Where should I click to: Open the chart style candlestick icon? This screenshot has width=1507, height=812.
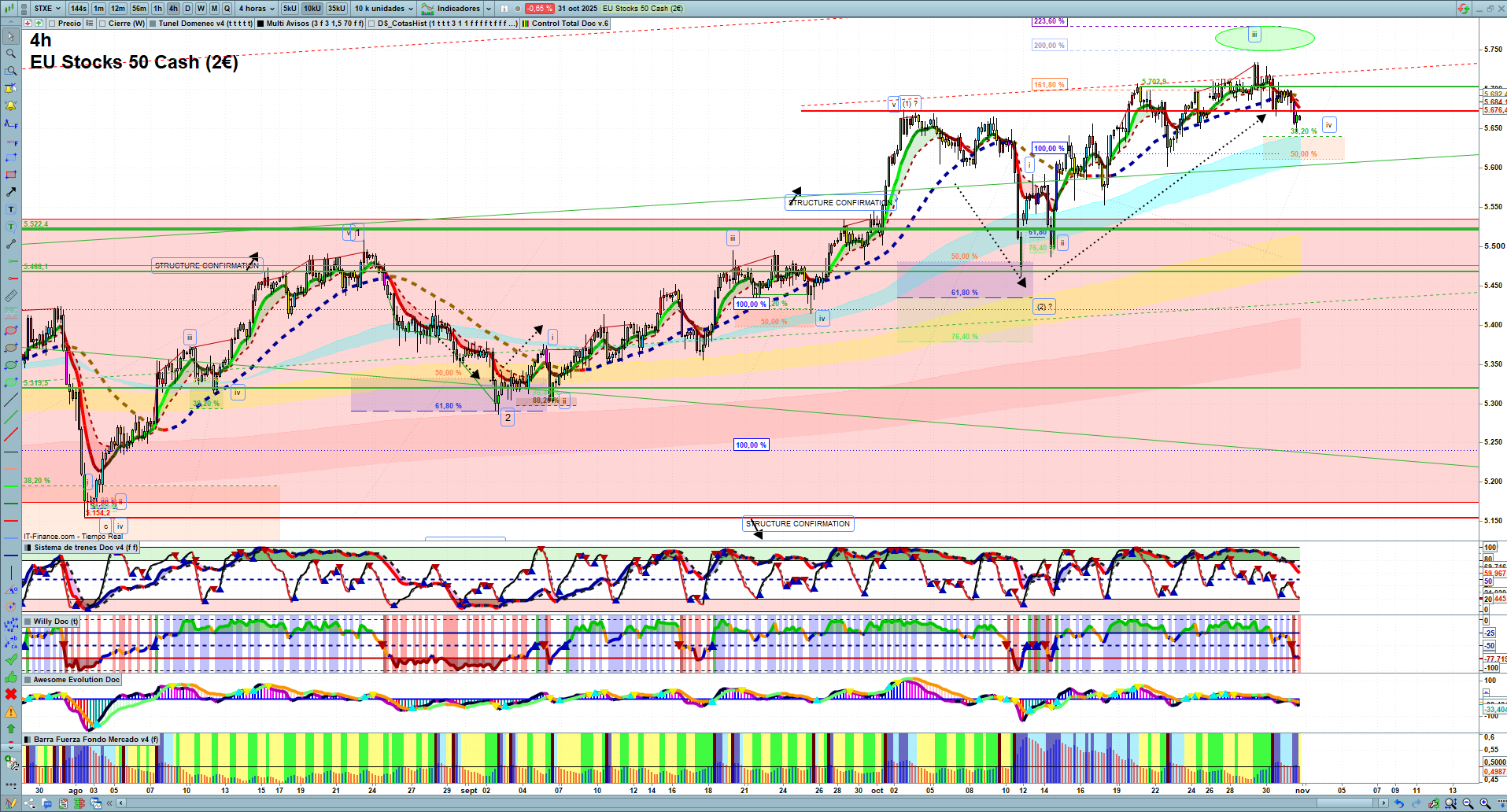coord(9,9)
